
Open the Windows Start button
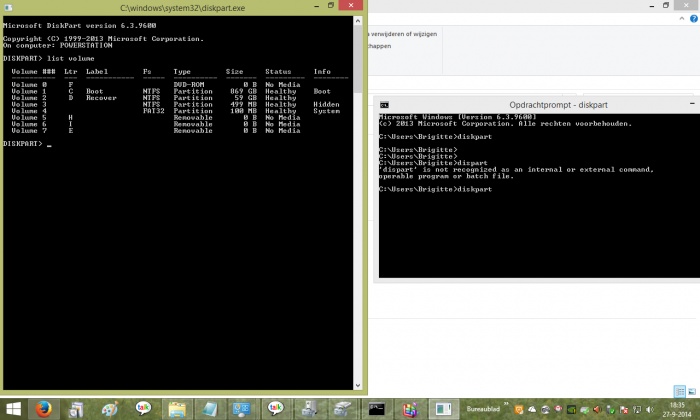13,409
